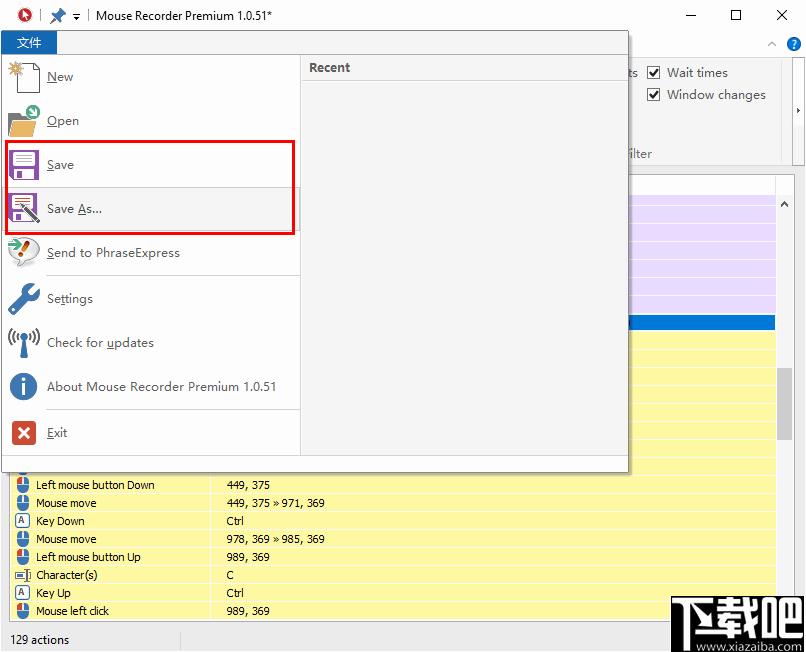
Task: Select the 文件 file tab
Action: tap(29, 43)
